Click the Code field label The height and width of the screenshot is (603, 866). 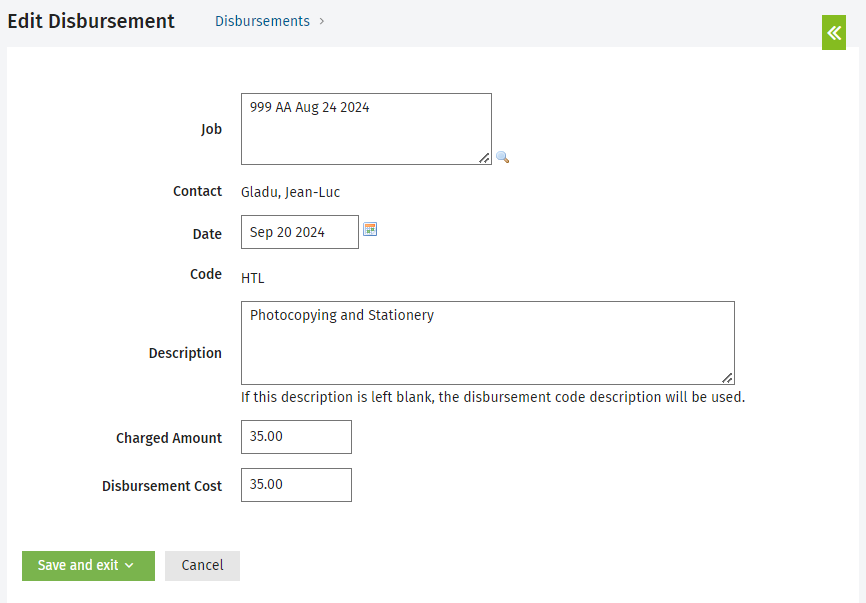(206, 274)
